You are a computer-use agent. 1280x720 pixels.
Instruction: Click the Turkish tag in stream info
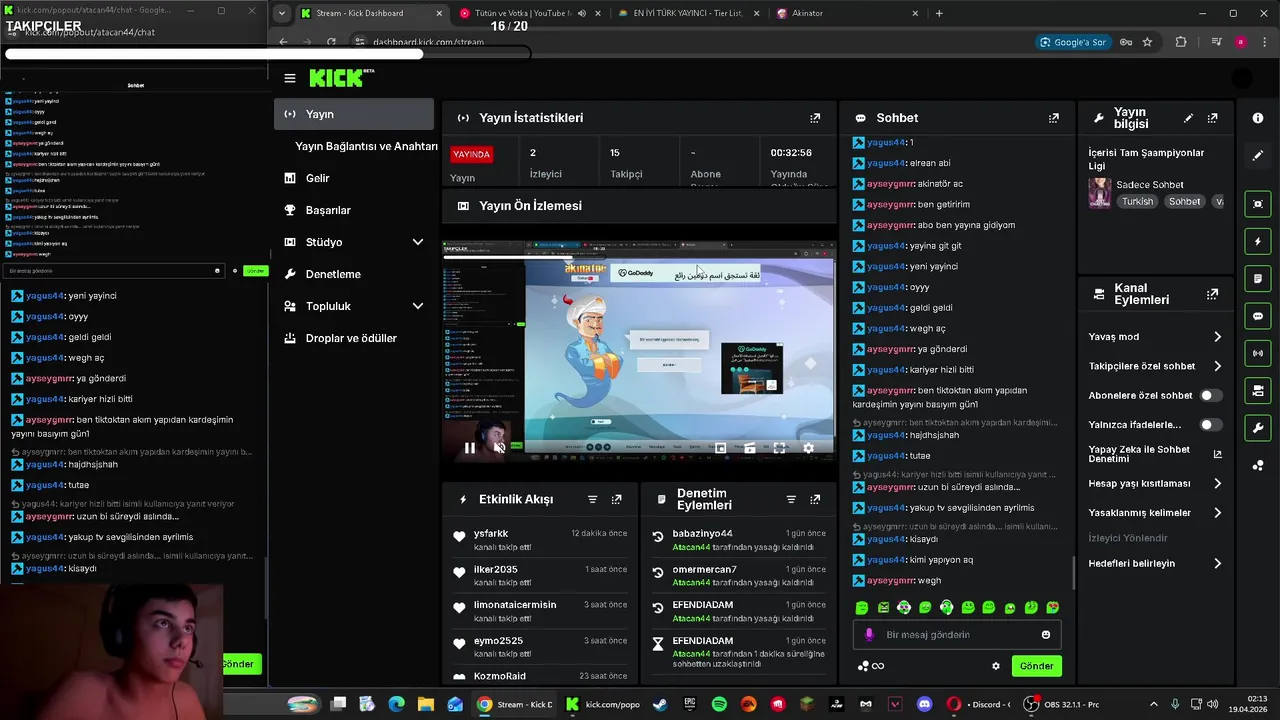[1137, 201]
